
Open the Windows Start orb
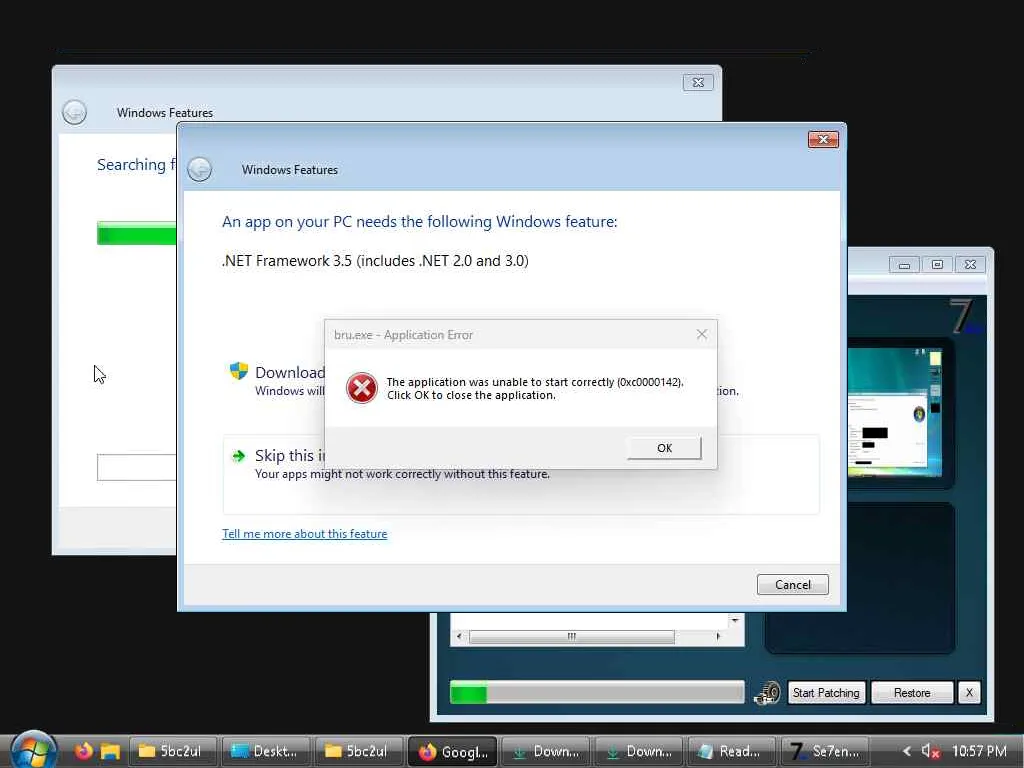[33, 750]
